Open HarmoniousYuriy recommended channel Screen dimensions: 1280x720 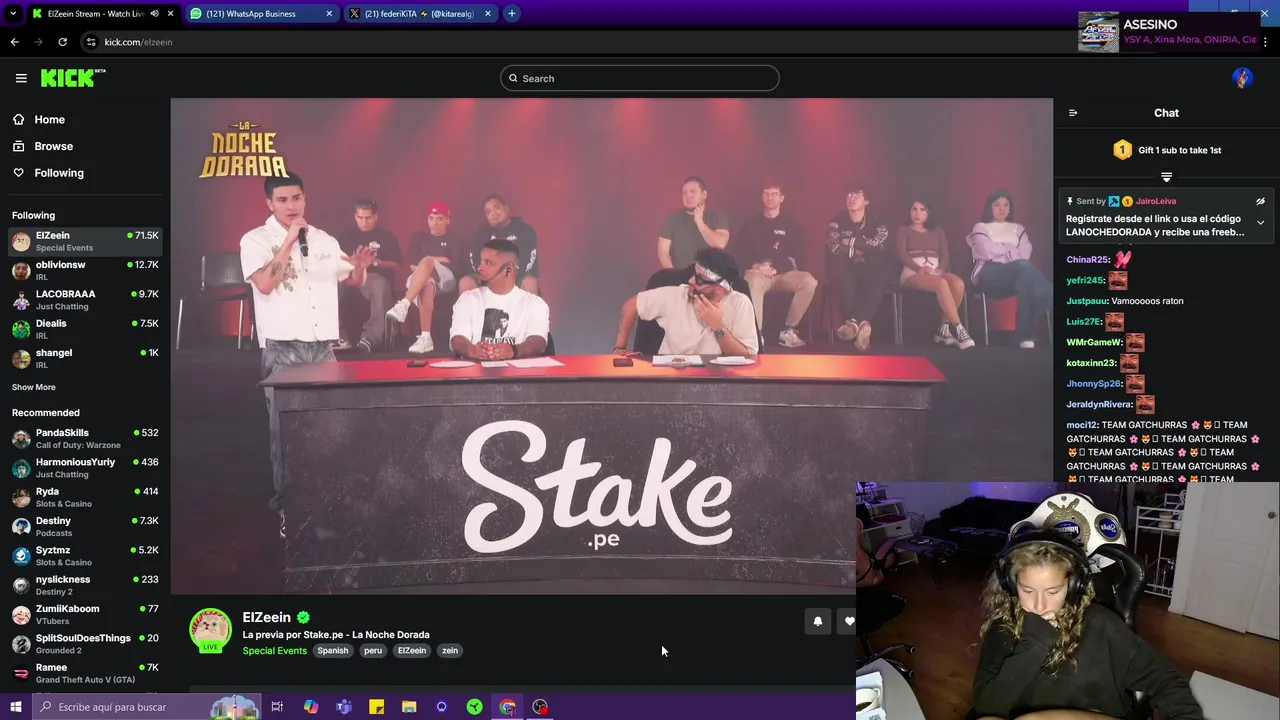85,468
